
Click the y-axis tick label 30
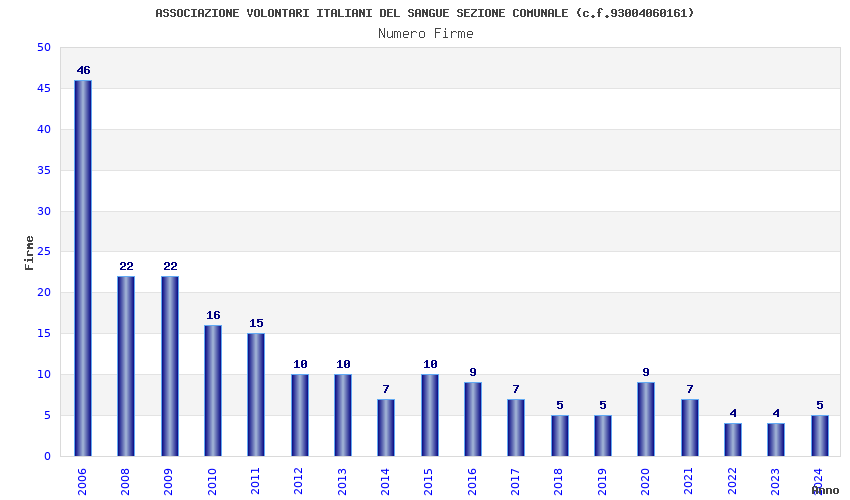click(44, 211)
